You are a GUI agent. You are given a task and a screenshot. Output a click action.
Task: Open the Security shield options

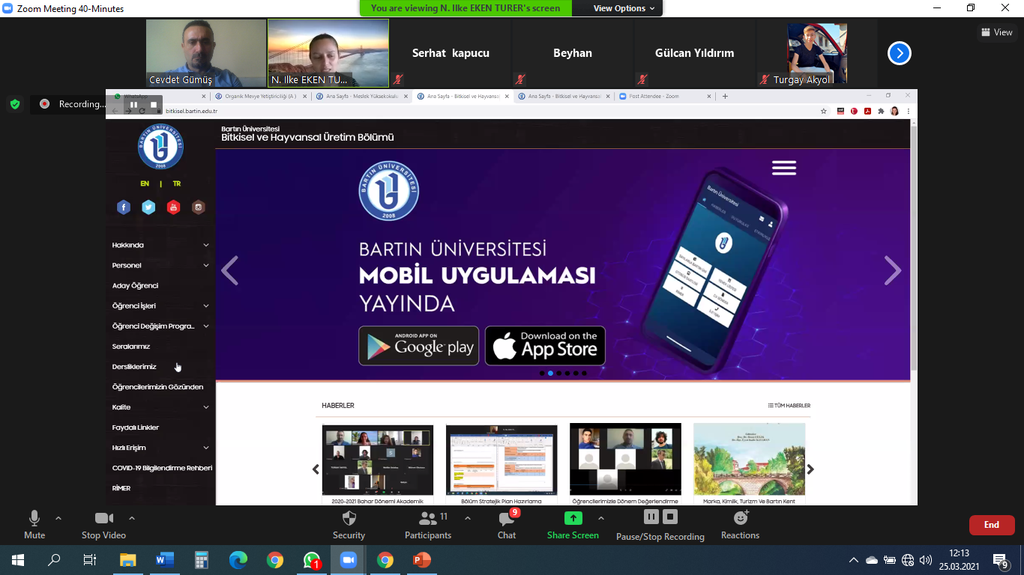349,525
